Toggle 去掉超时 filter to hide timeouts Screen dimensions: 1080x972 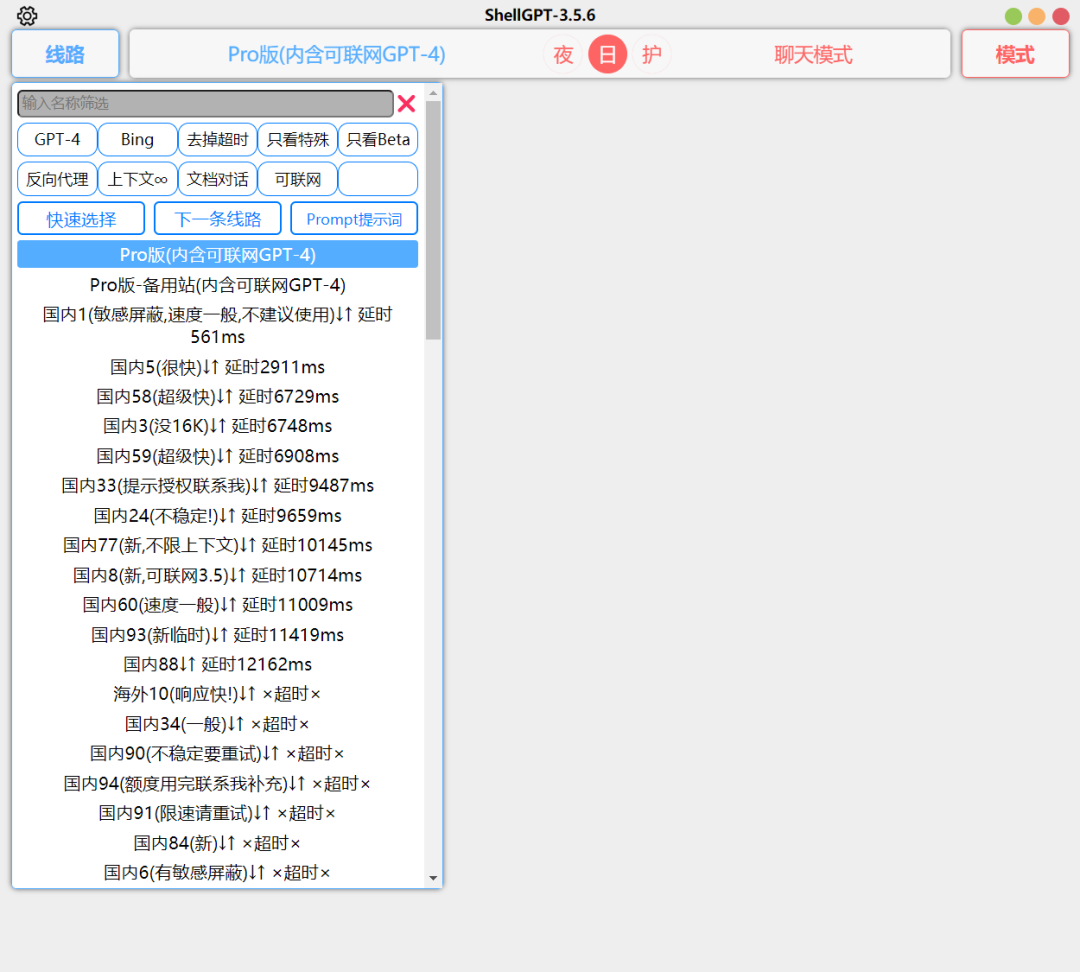[217, 140]
